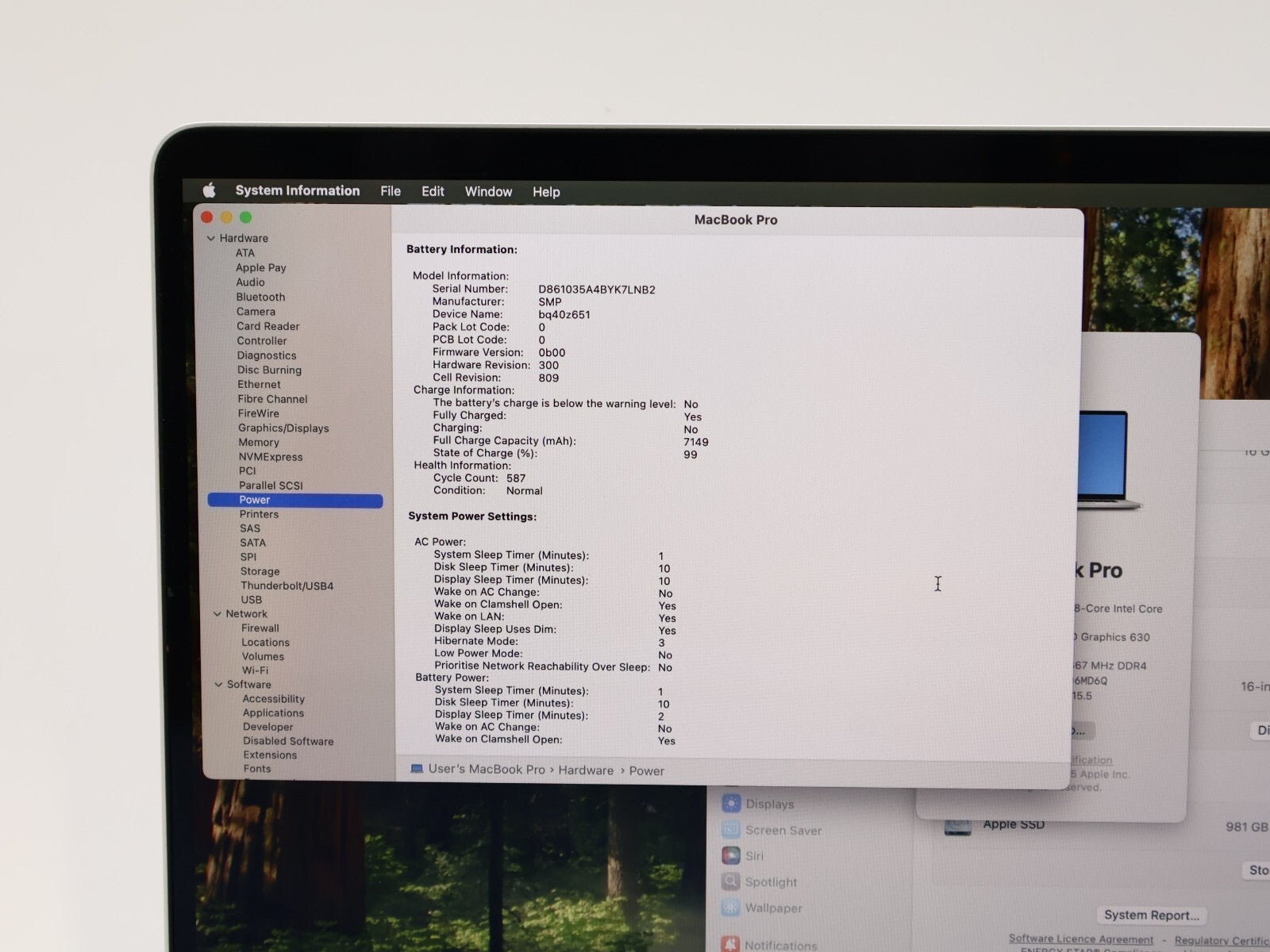The width and height of the screenshot is (1270, 952).
Task: Select USB in the sidebar
Action: pyautogui.click(x=252, y=600)
